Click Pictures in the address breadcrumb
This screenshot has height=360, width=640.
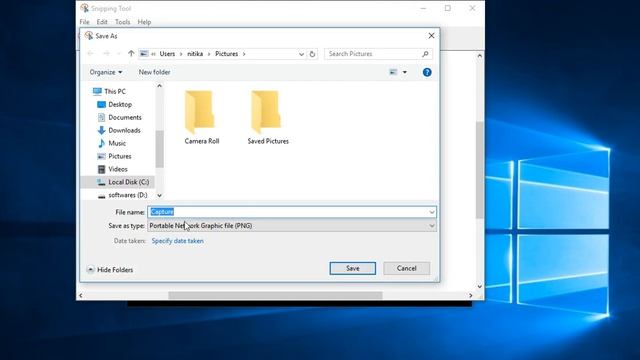point(227,54)
